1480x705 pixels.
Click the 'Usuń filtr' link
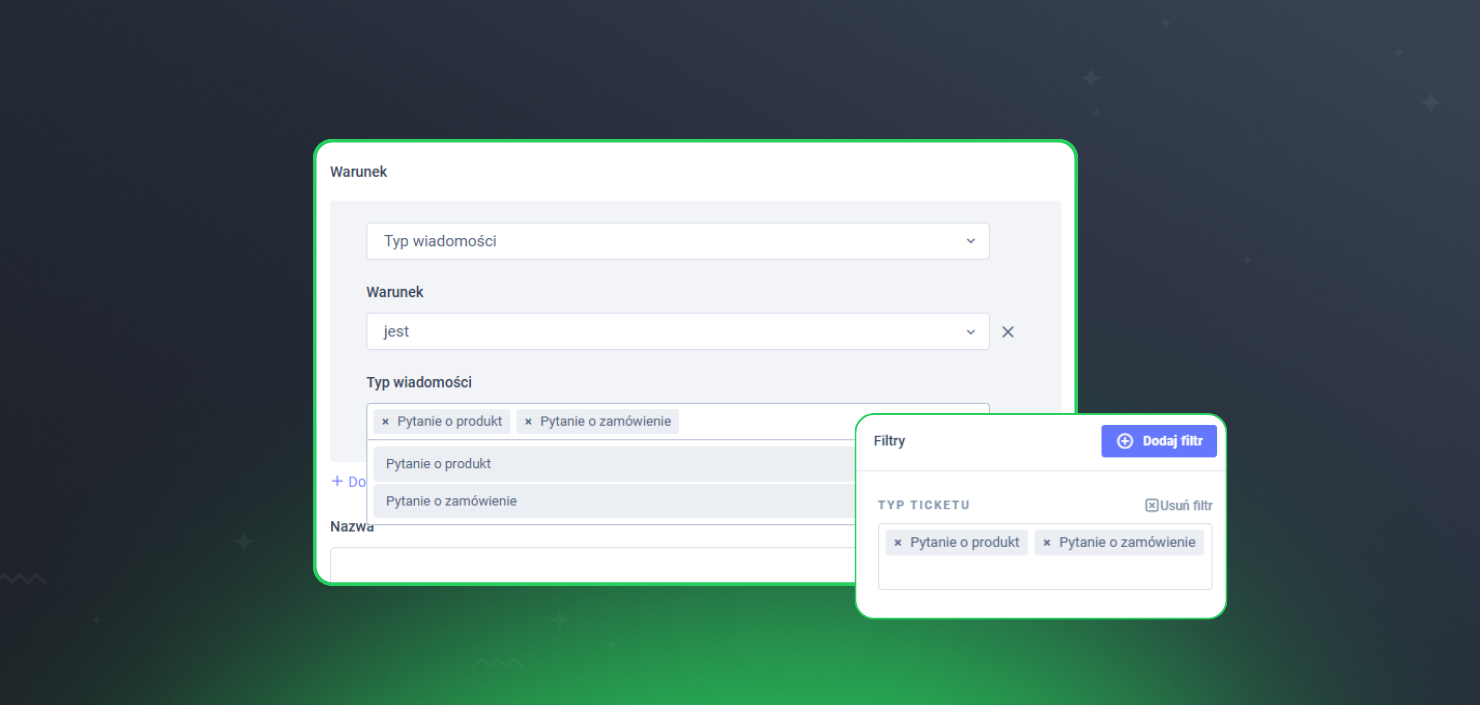pos(1185,506)
